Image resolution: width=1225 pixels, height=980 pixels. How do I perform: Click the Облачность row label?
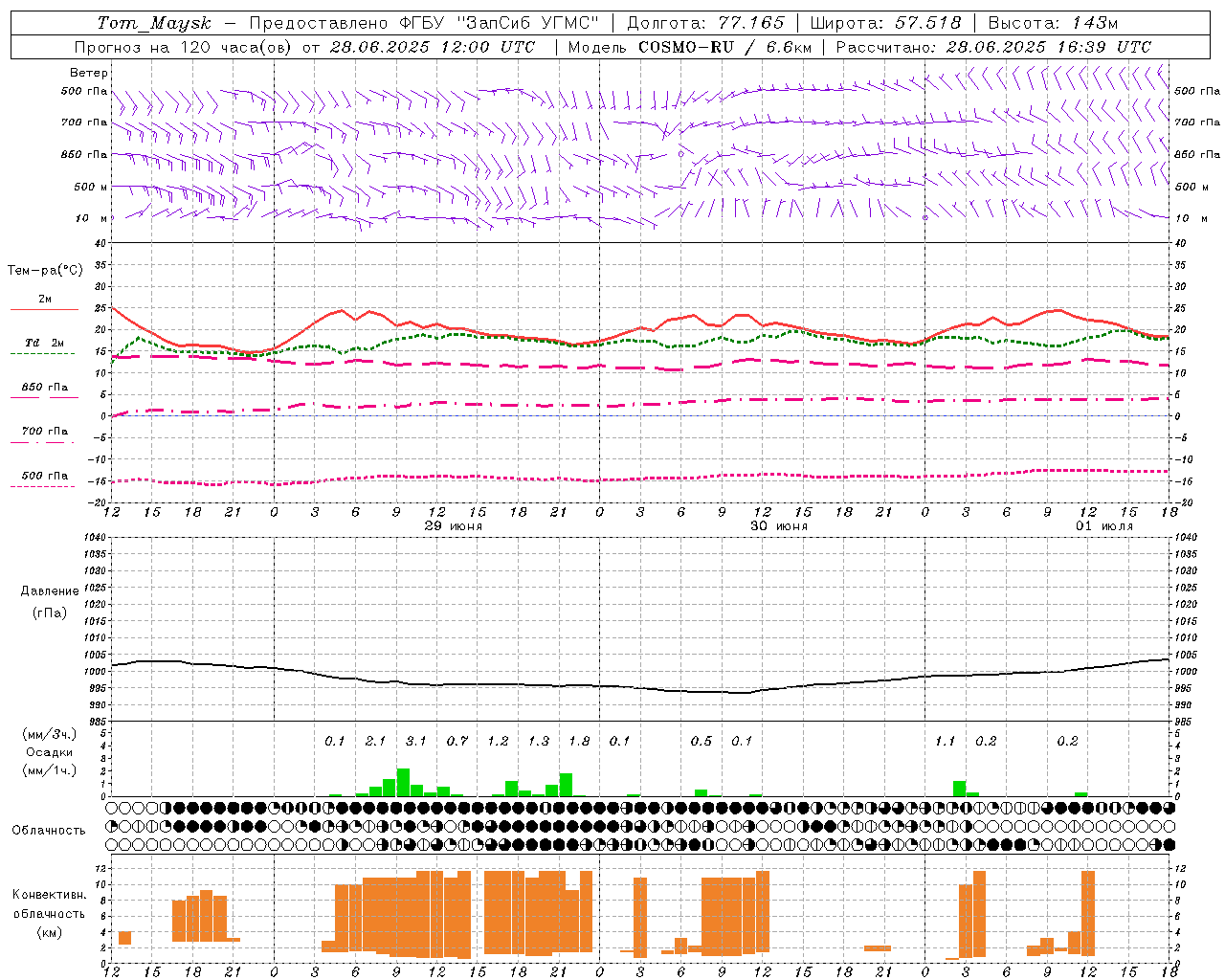click(x=49, y=830)
